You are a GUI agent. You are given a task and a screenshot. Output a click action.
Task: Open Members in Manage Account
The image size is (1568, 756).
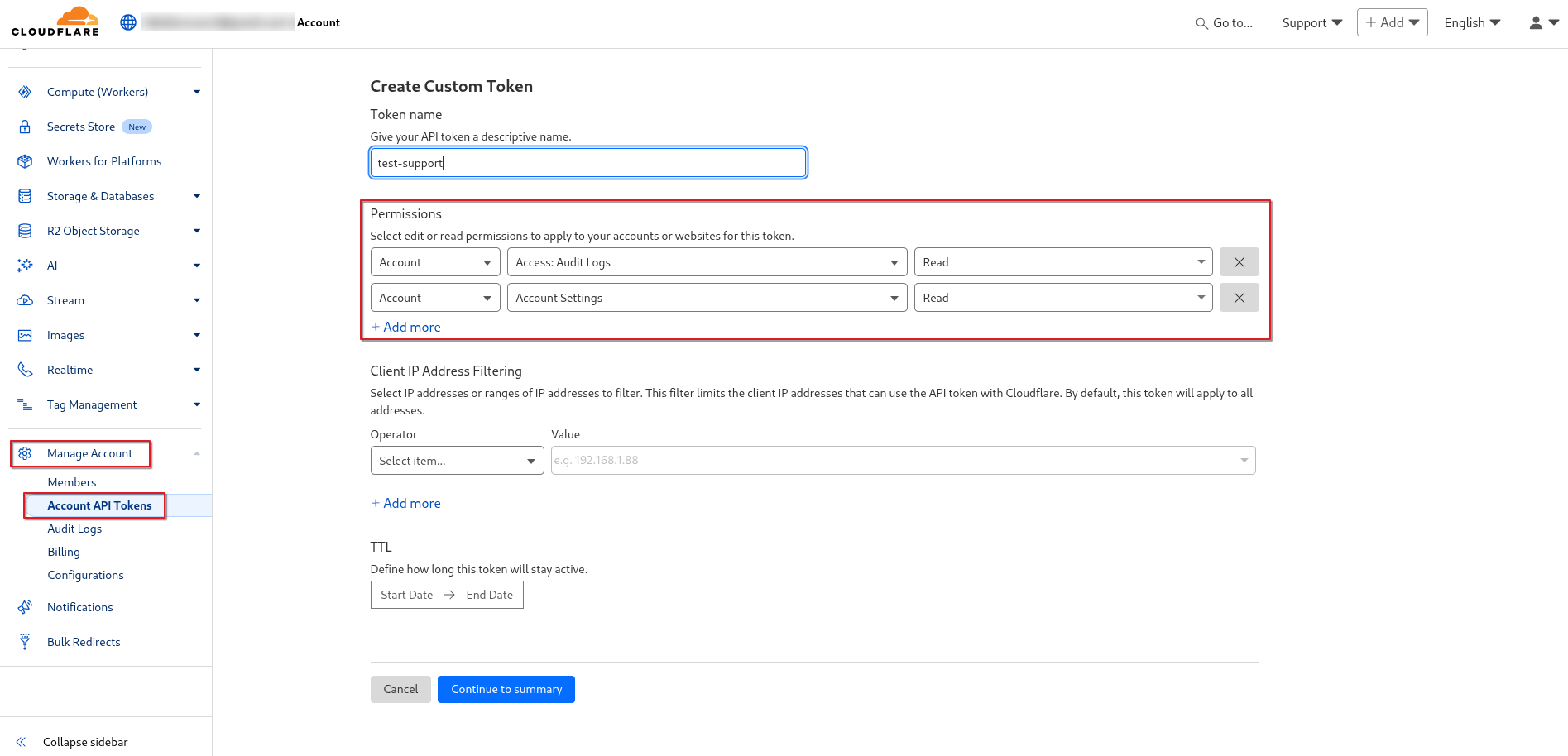click(72, 482)
